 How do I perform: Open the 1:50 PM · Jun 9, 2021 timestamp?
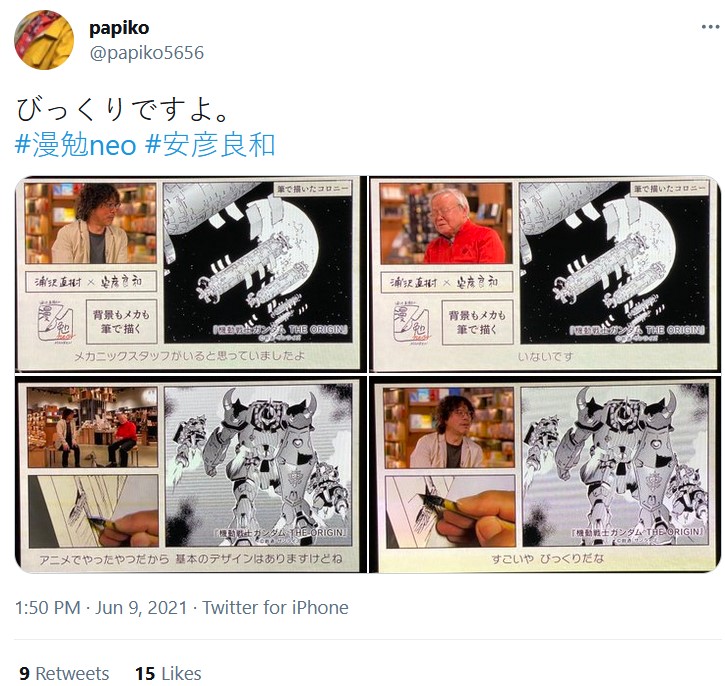point(101,607)
